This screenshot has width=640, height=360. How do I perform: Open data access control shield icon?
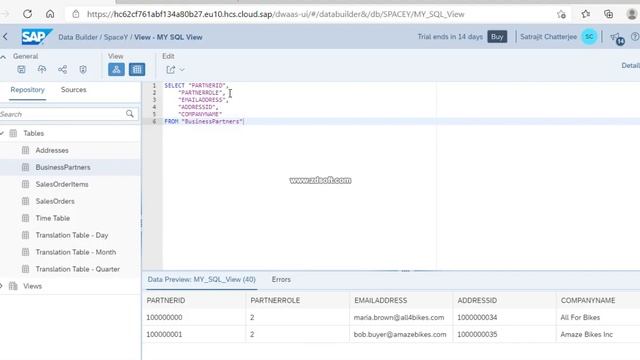(x=83, y=69)
